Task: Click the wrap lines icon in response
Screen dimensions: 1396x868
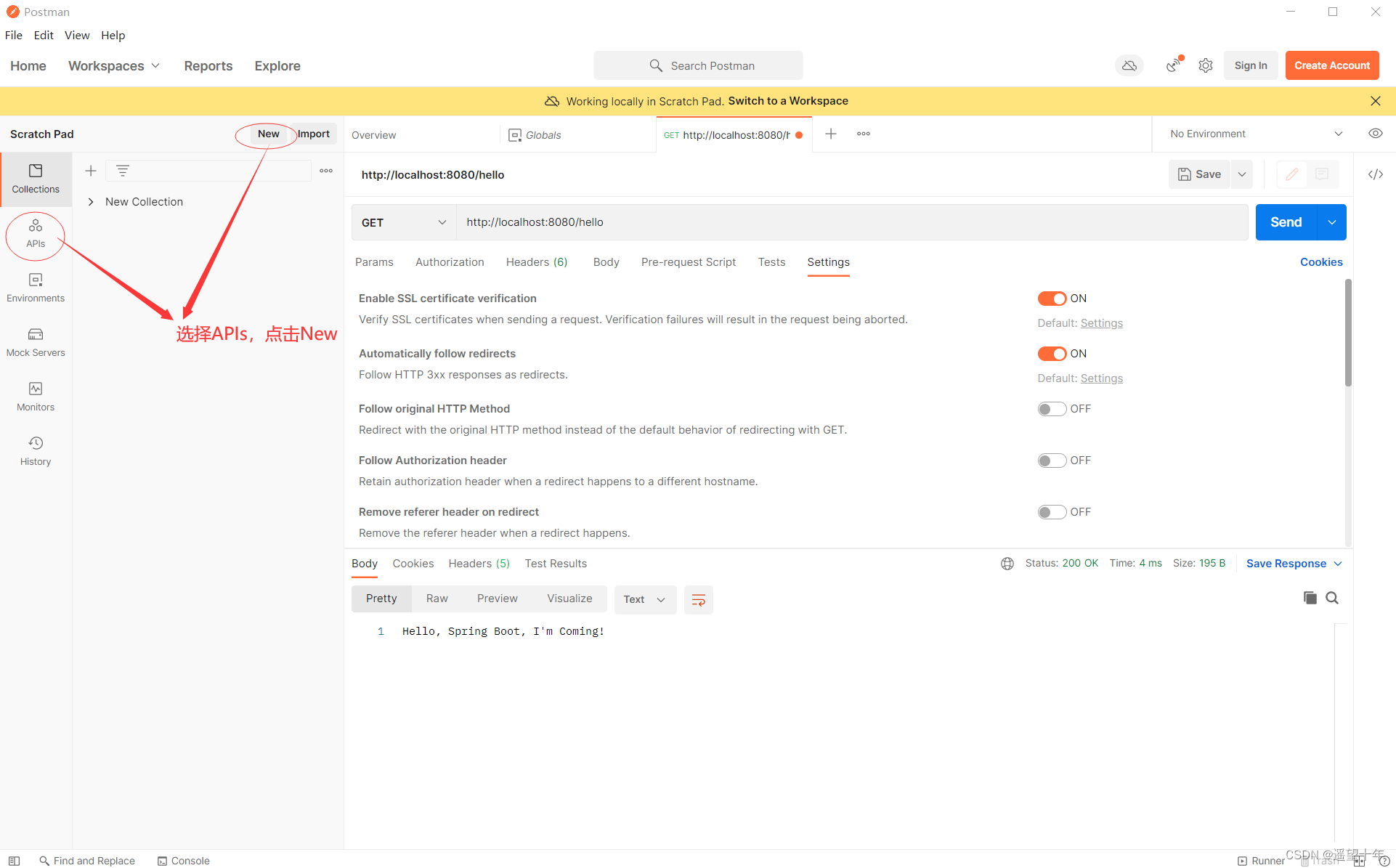Action: (698, 600)
